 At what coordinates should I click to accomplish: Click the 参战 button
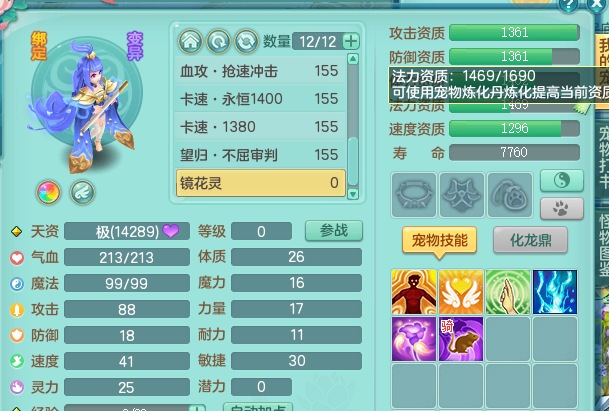pyautogui.click(x=334, y=231)
